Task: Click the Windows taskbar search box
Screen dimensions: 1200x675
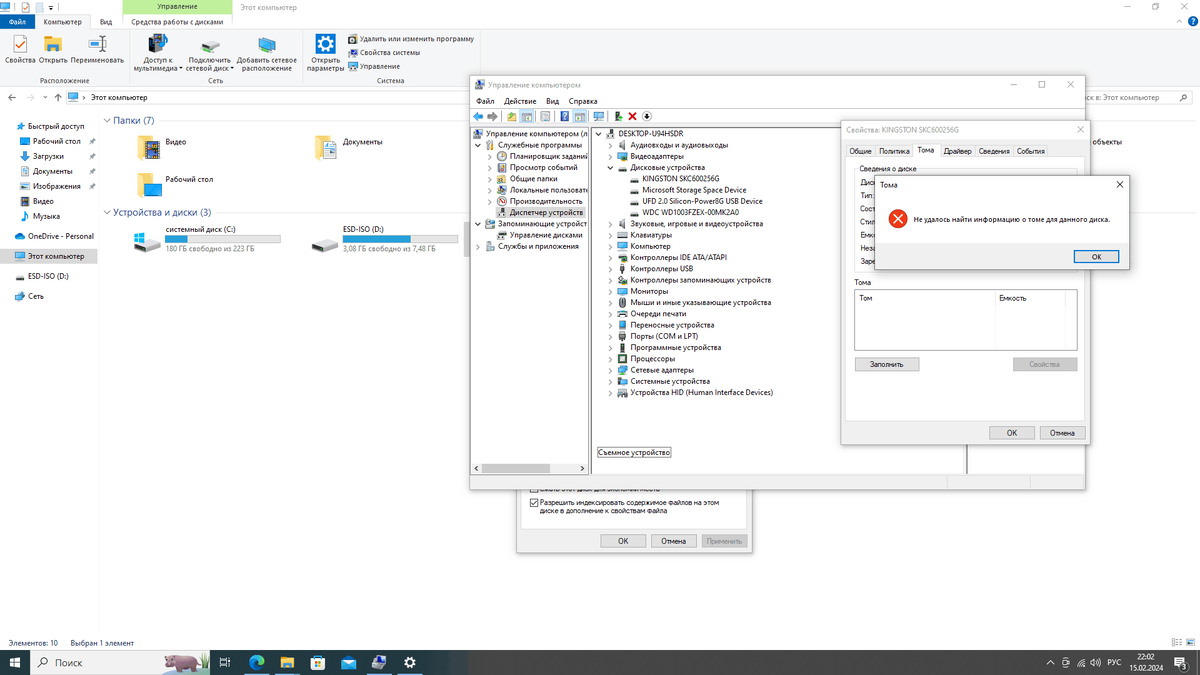Action: coord(120,662)
